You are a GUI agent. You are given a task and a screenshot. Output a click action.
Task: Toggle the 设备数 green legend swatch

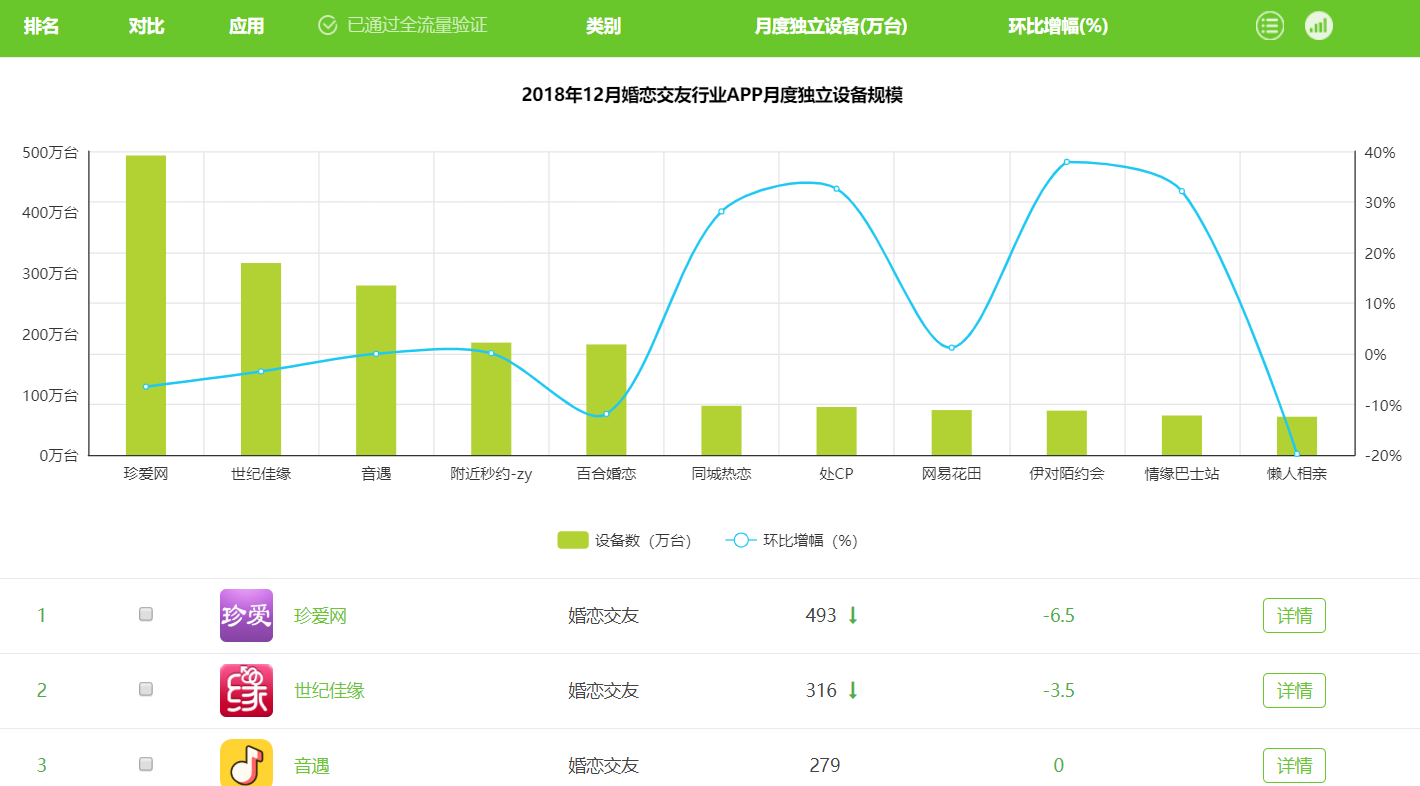point(572,540)
